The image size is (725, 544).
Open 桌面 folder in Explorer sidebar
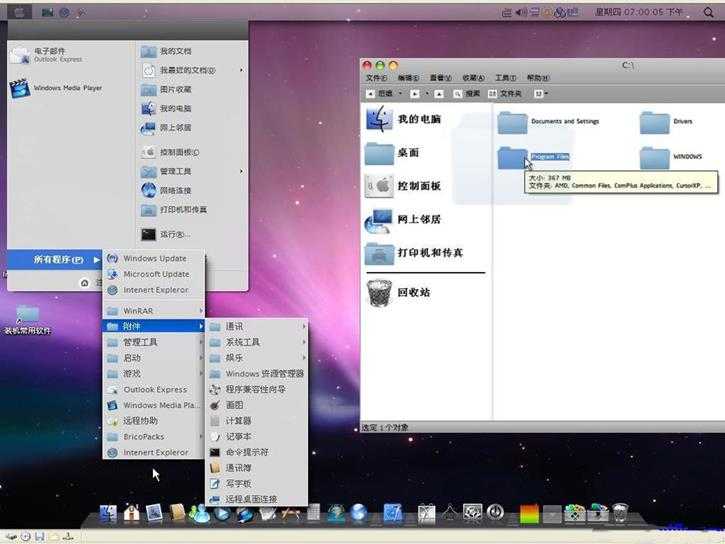[392, 153]
